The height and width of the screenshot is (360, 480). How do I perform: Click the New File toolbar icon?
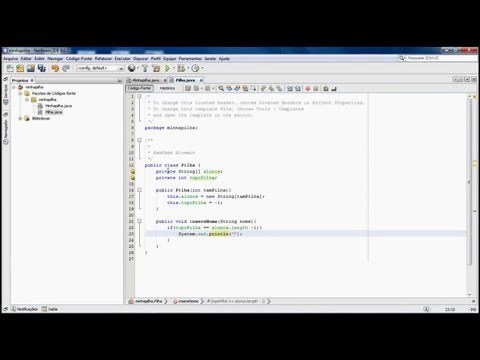point(10,68)
